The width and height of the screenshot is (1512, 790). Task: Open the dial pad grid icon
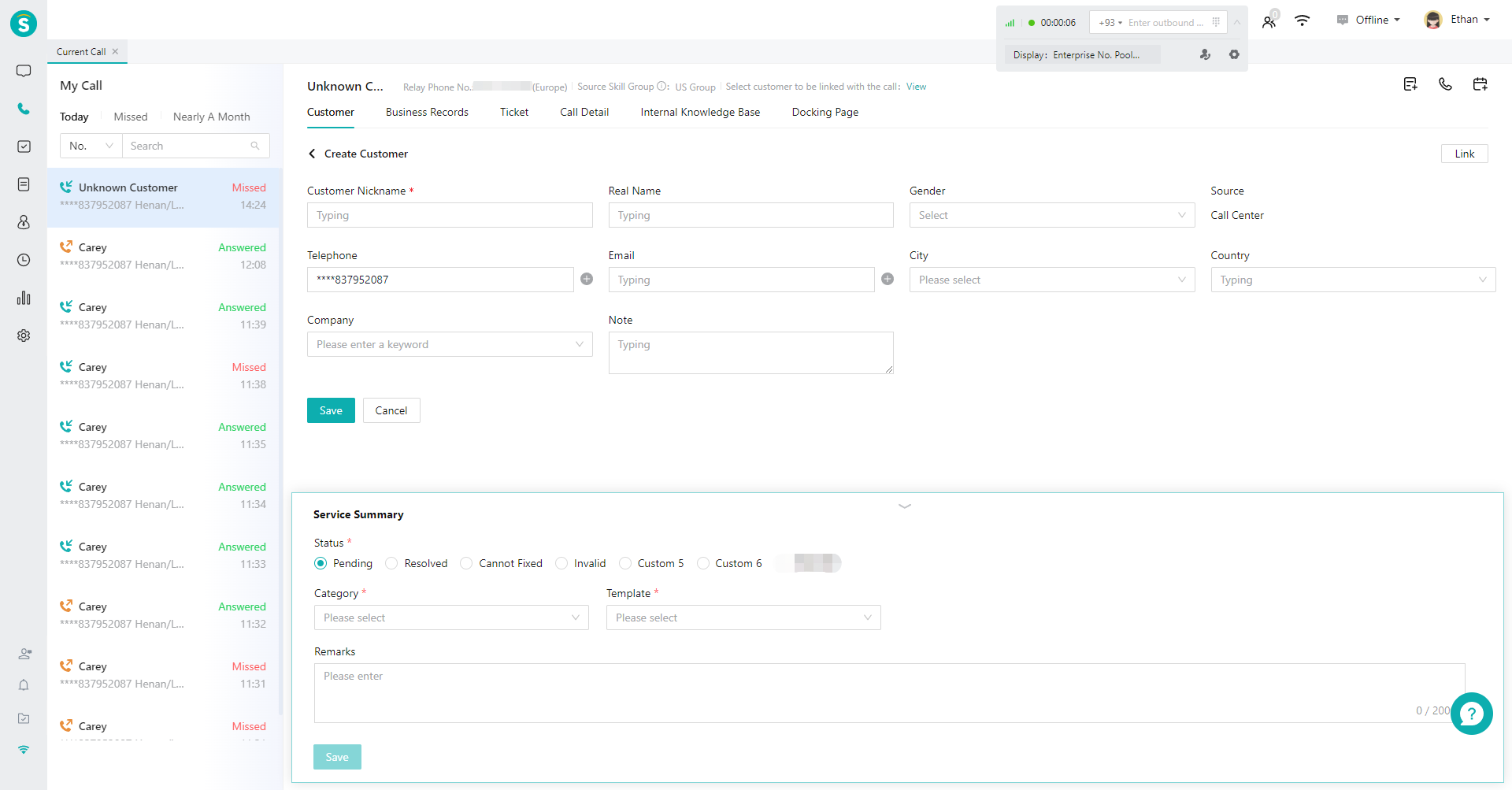(x=1216, y=22)
